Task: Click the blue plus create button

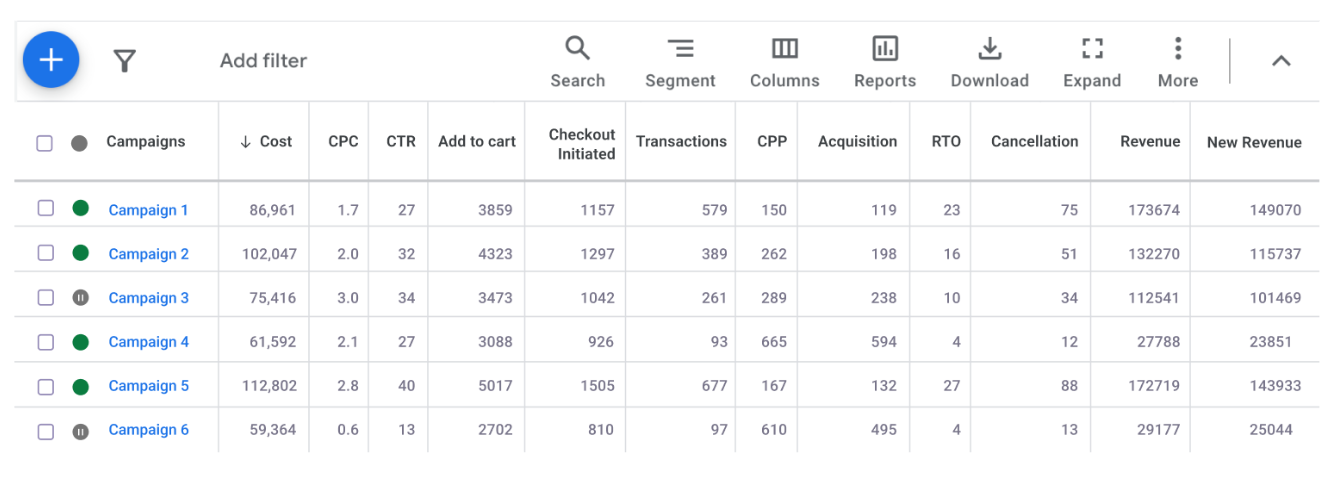Action: click(x=51, y=60)
